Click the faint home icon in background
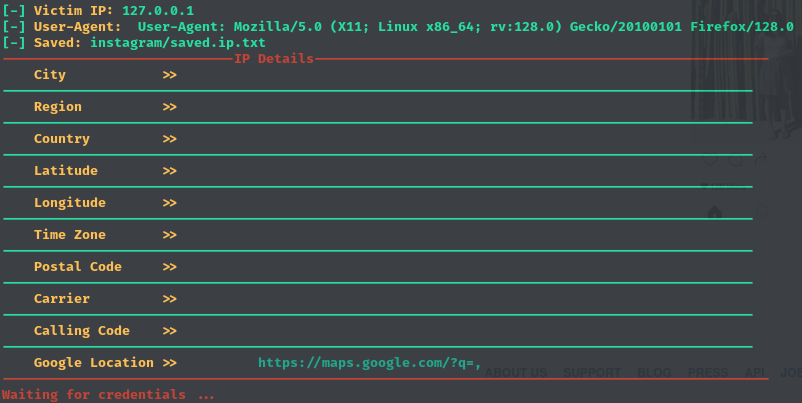This screenshot has height=403, width=802. point(714,212)
